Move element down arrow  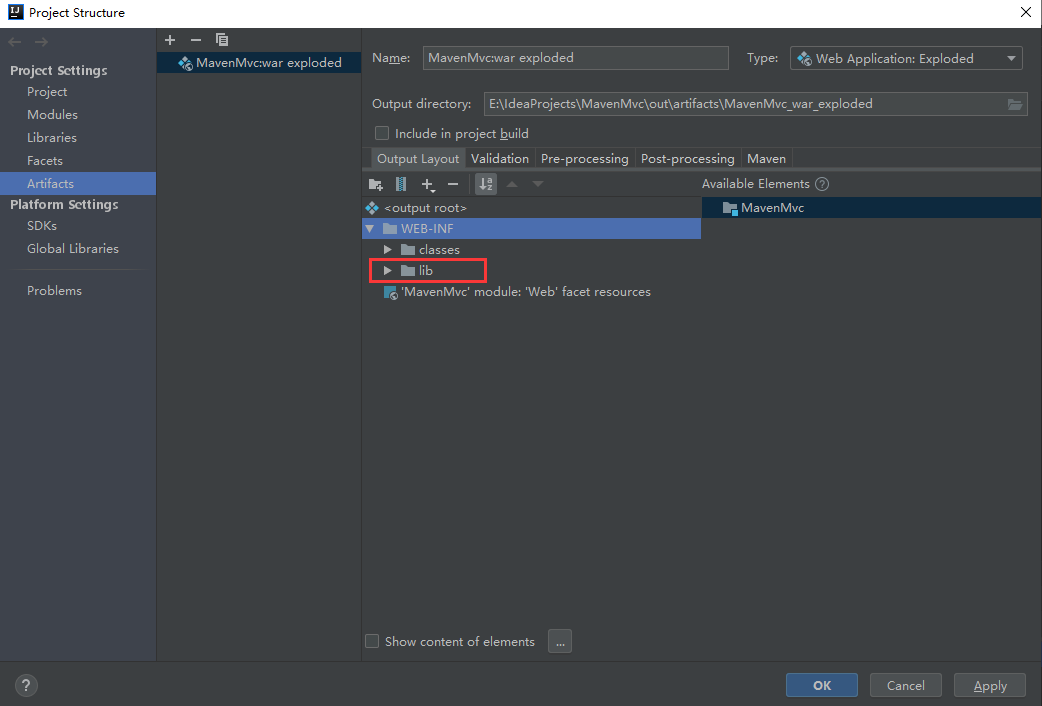[538, 184]
